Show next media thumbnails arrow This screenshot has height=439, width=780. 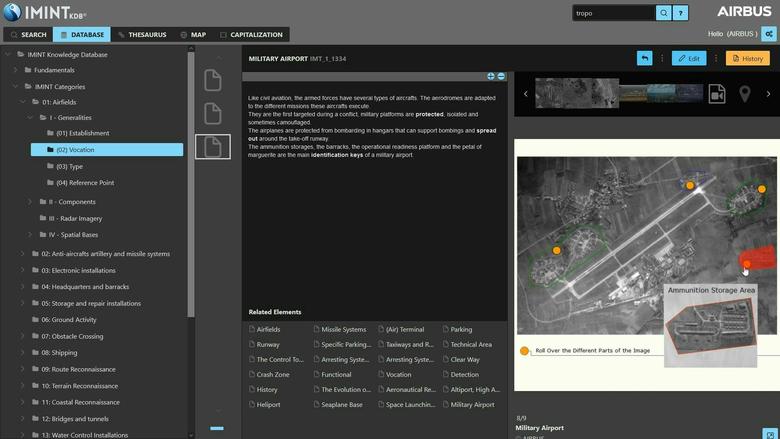tap(768, 93)
